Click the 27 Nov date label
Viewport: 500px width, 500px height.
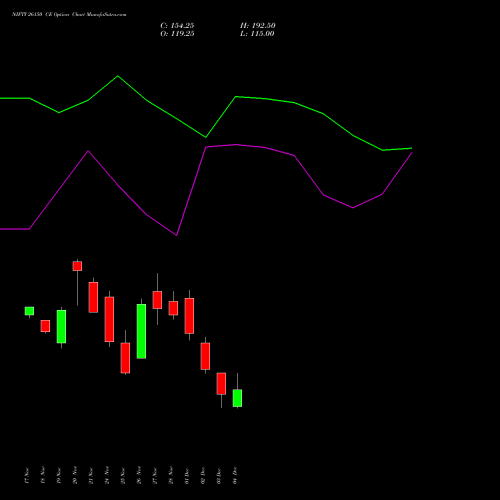pyautogui.click(x=155, y=475)
